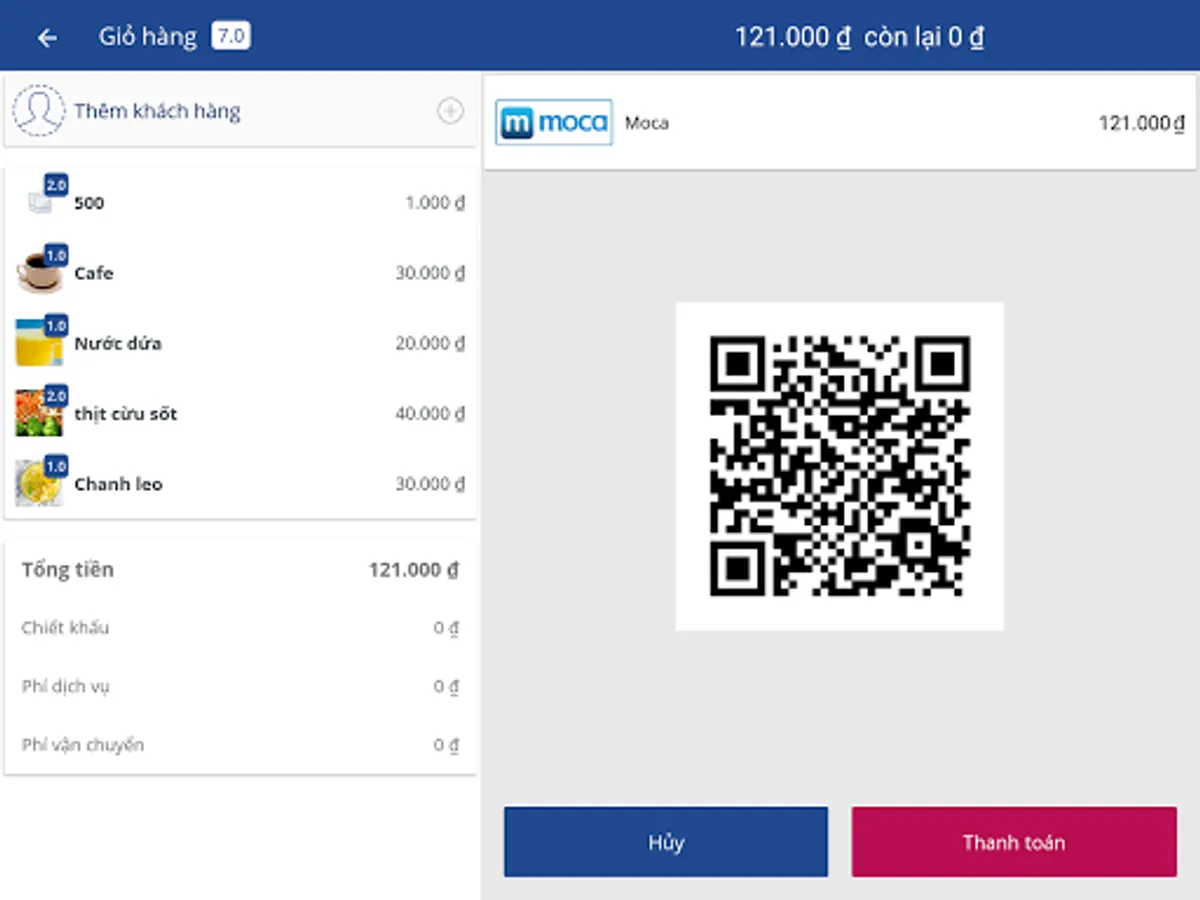Select the Chanh leo item name
Viewport: 1200px width, 900px height.
(x=118, y=484)
